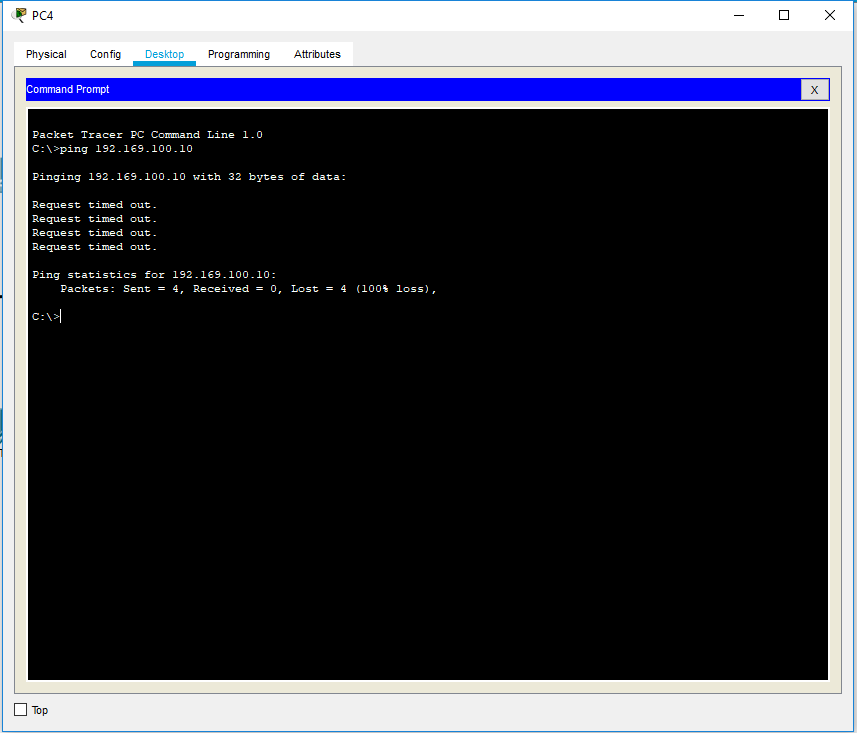Select the Desktop tab

click(x=164, y=55)
